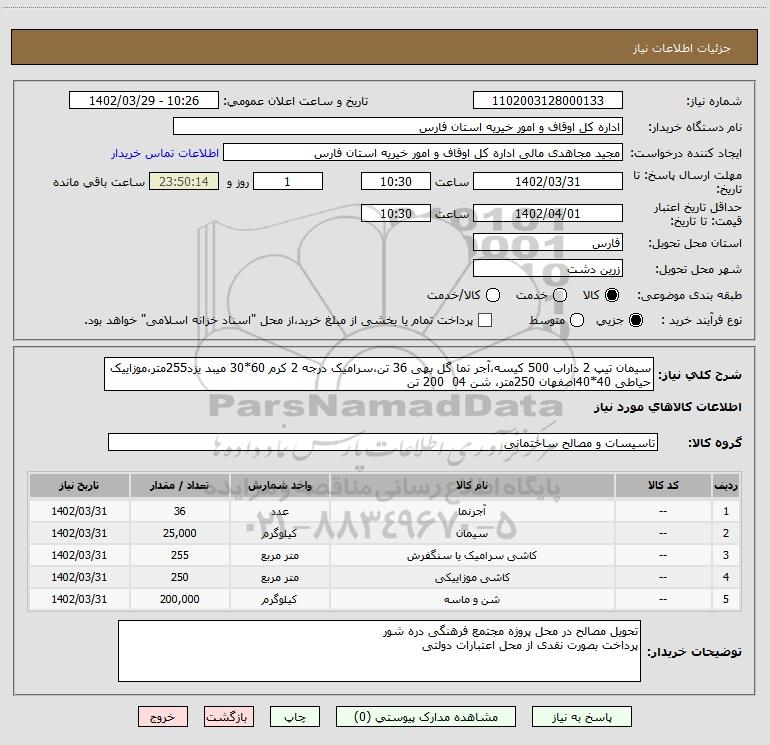The image size is (770, 745).
Task: Click the تعداد / مقدار column header
Action: click(x=180, y=486)
